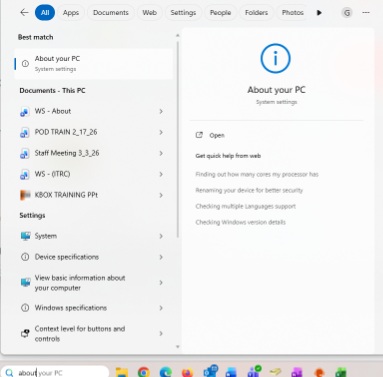The height and width of the screenshot is (377, 383).
Task: Click the System settings monitor icon
Action: (x=25, y=236)
